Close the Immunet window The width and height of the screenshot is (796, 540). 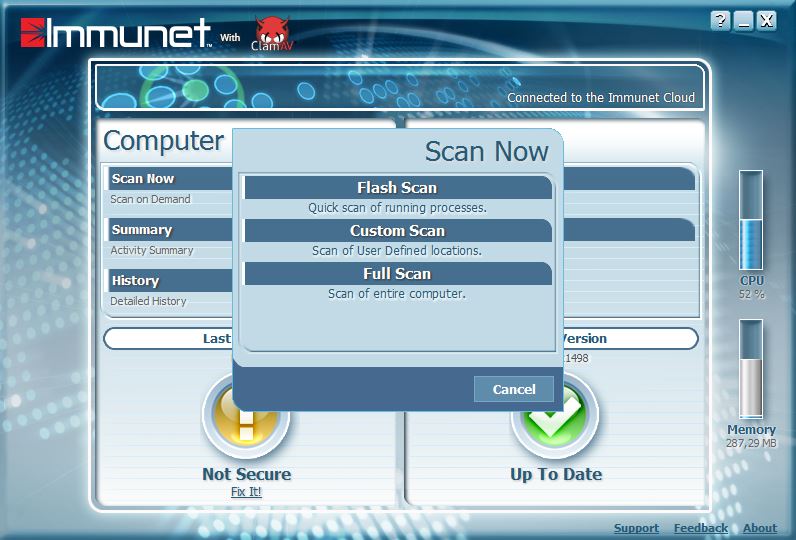pos(767,21)
